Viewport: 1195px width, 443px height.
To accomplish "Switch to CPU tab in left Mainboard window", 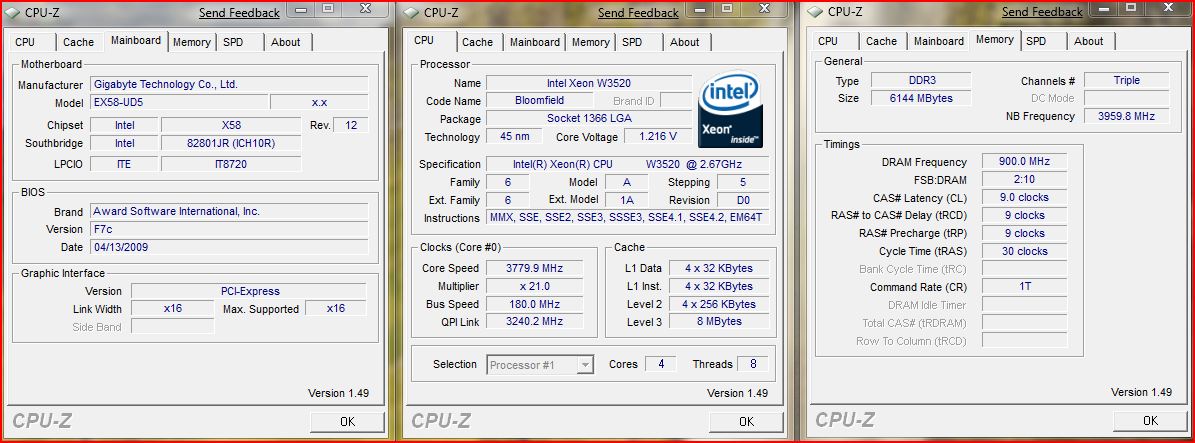I will tap(25, 42).
